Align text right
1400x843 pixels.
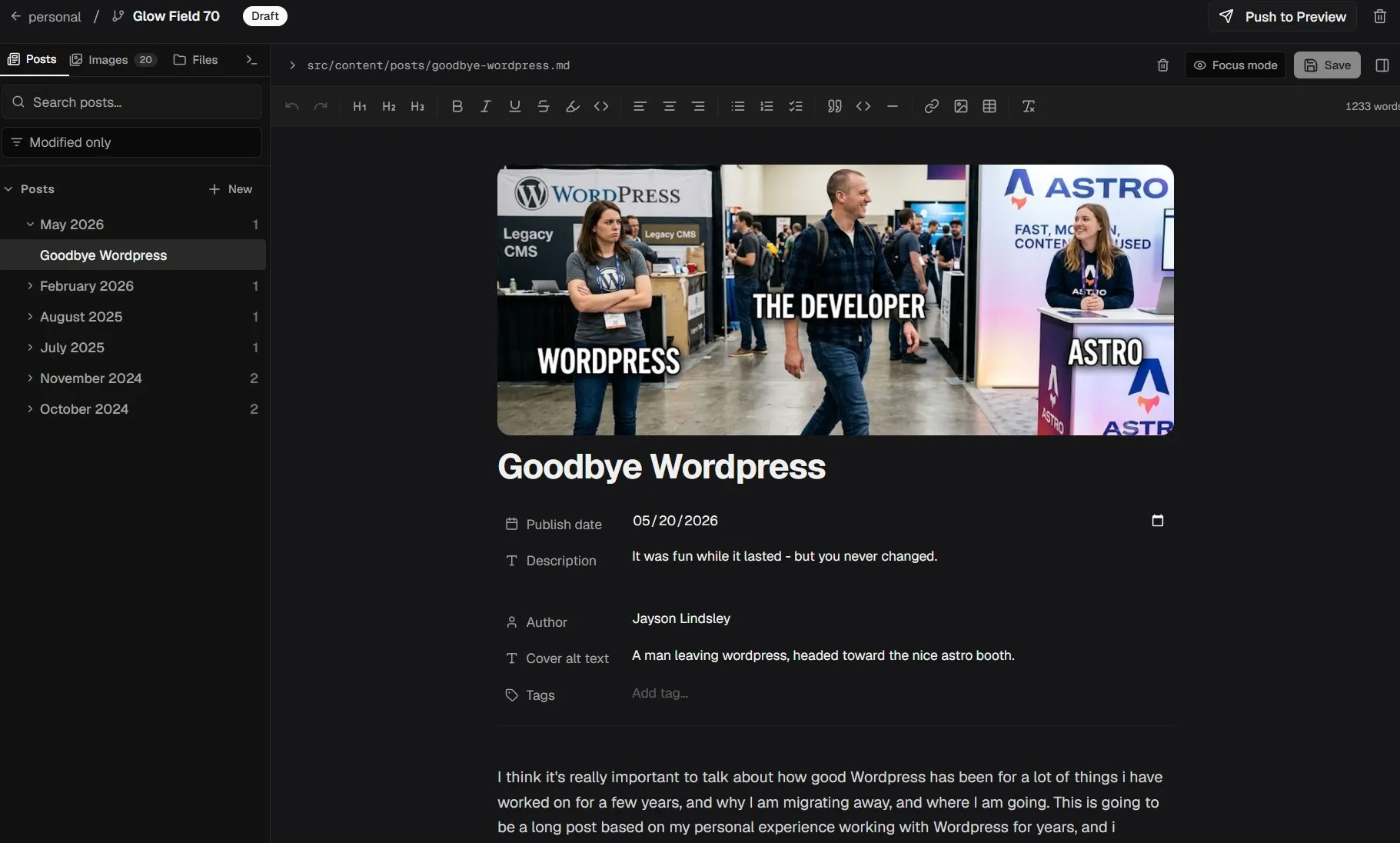[x=698, y=106]
